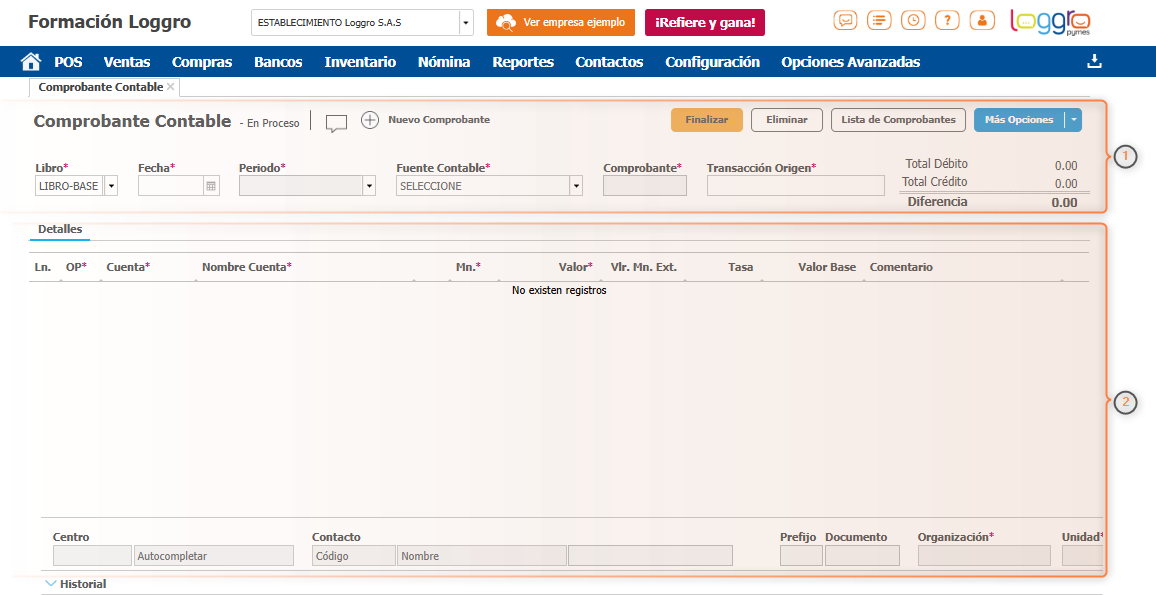Screen dimensions: 1156x595
Task: Click the user profile icon in the header
Action: coord(980,19)
